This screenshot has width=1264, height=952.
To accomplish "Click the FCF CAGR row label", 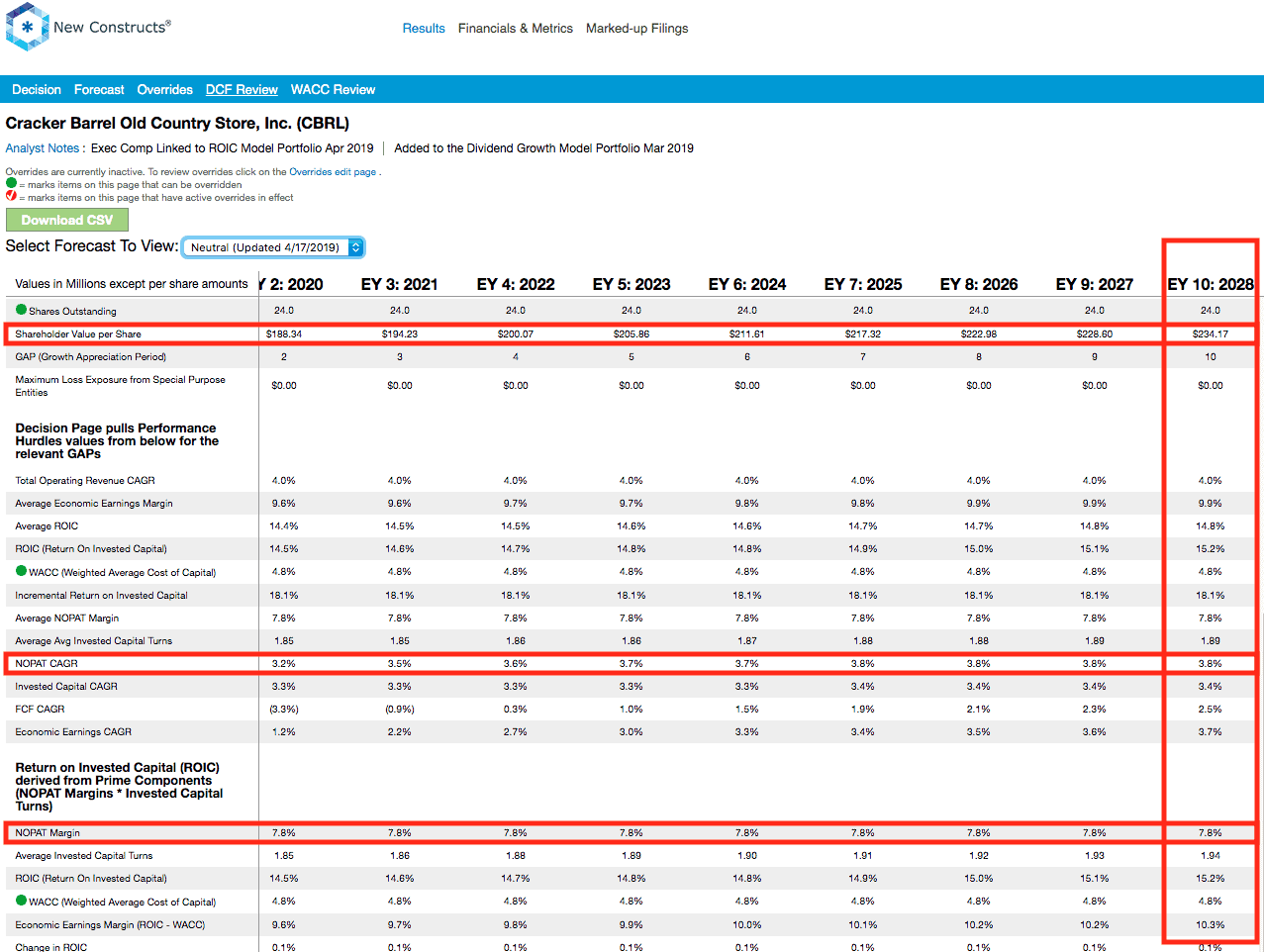I will 40,710.
